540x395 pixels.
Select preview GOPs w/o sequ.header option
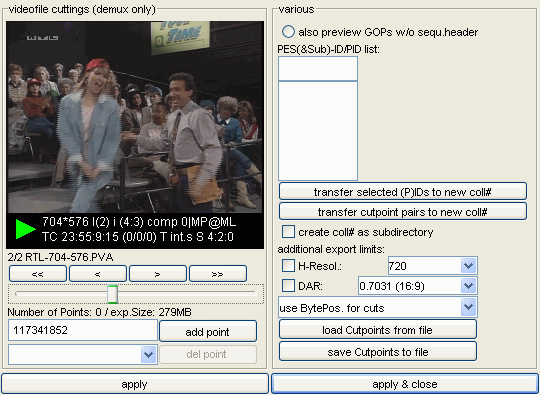coord(288,32)
